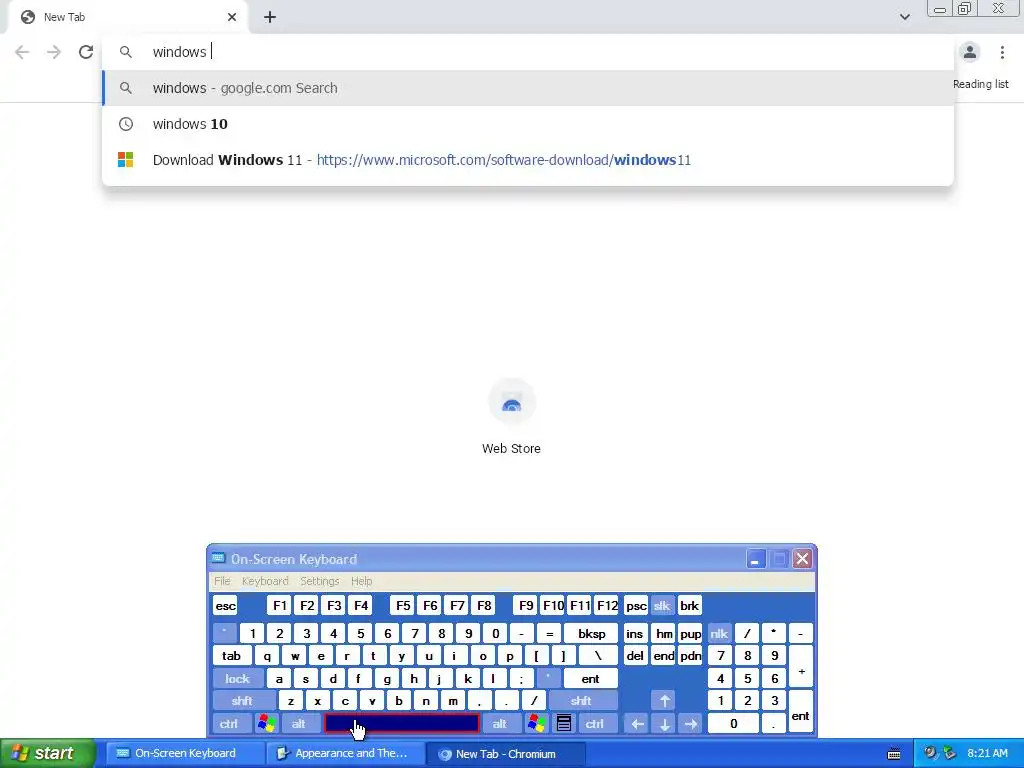Image resolution: width=1024 pixels, height=768 pixels.
Task: Open the Settings menu in On-Screen Keyboard
Action: (x=319, y=581)
